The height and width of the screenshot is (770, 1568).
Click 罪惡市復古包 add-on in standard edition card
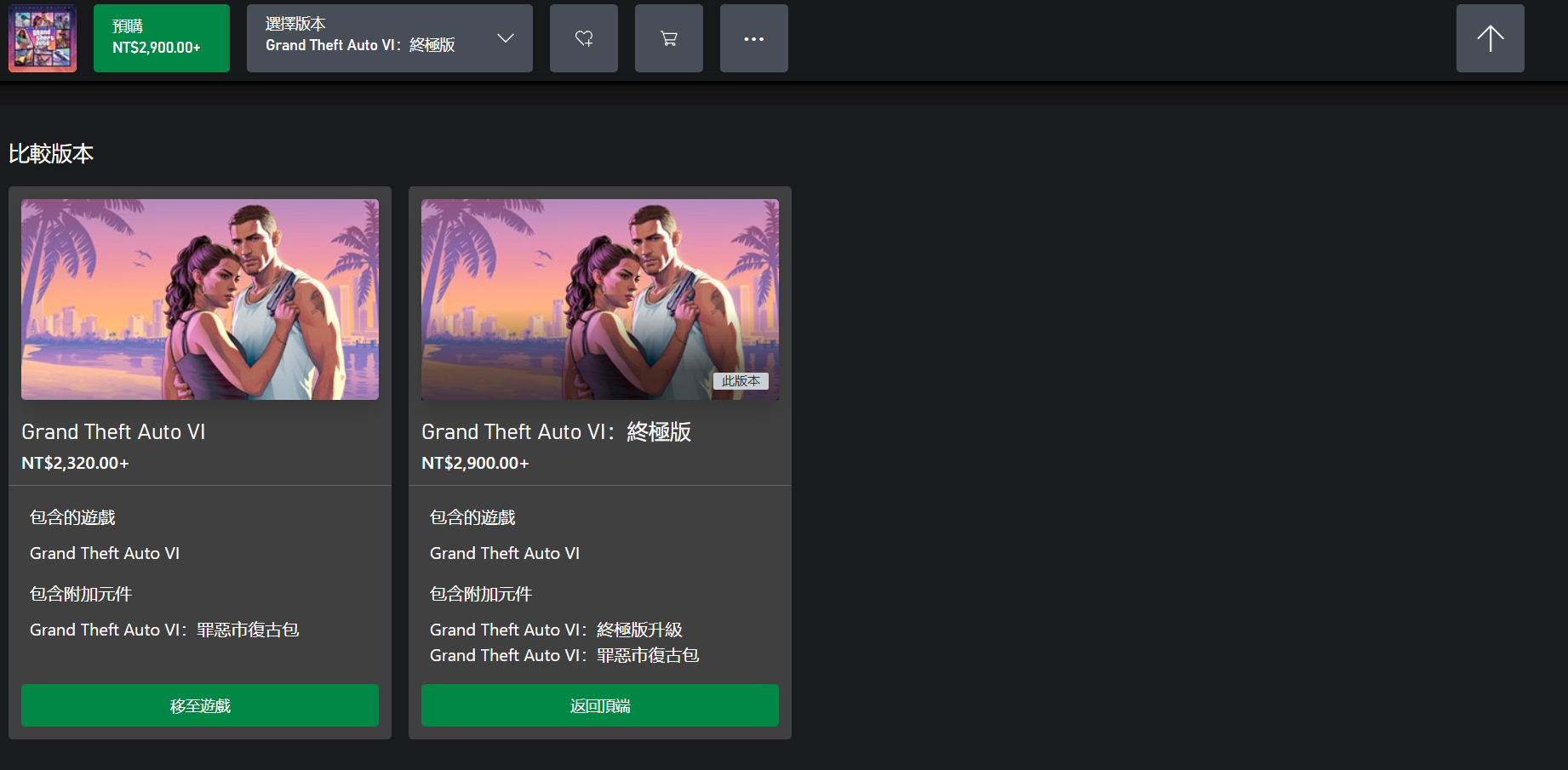pyautogui.click(x=164, y=630)
